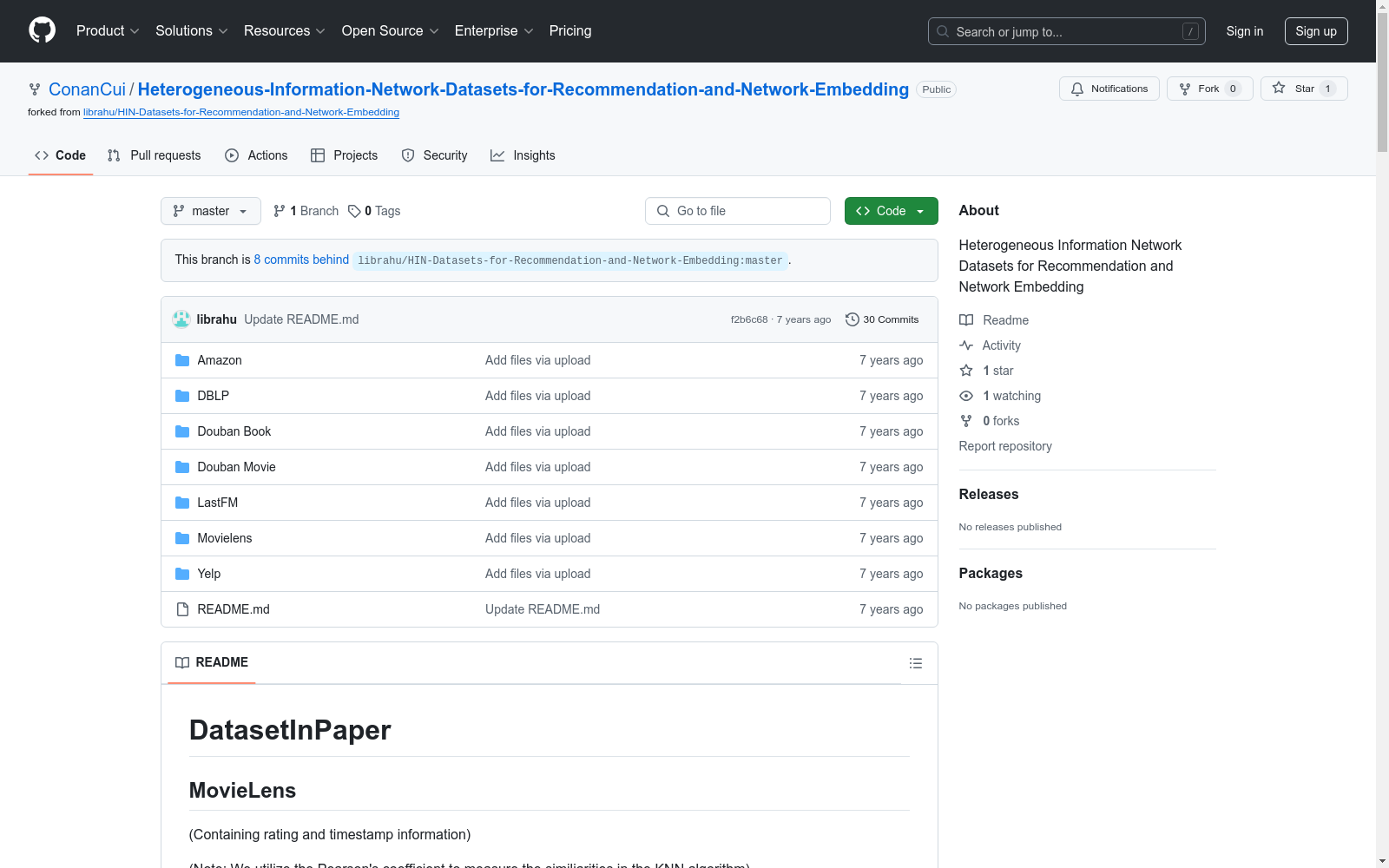Click the Amazon folder icon
Viewport: 1389px width, 868px height.
[x=182, y=360]
